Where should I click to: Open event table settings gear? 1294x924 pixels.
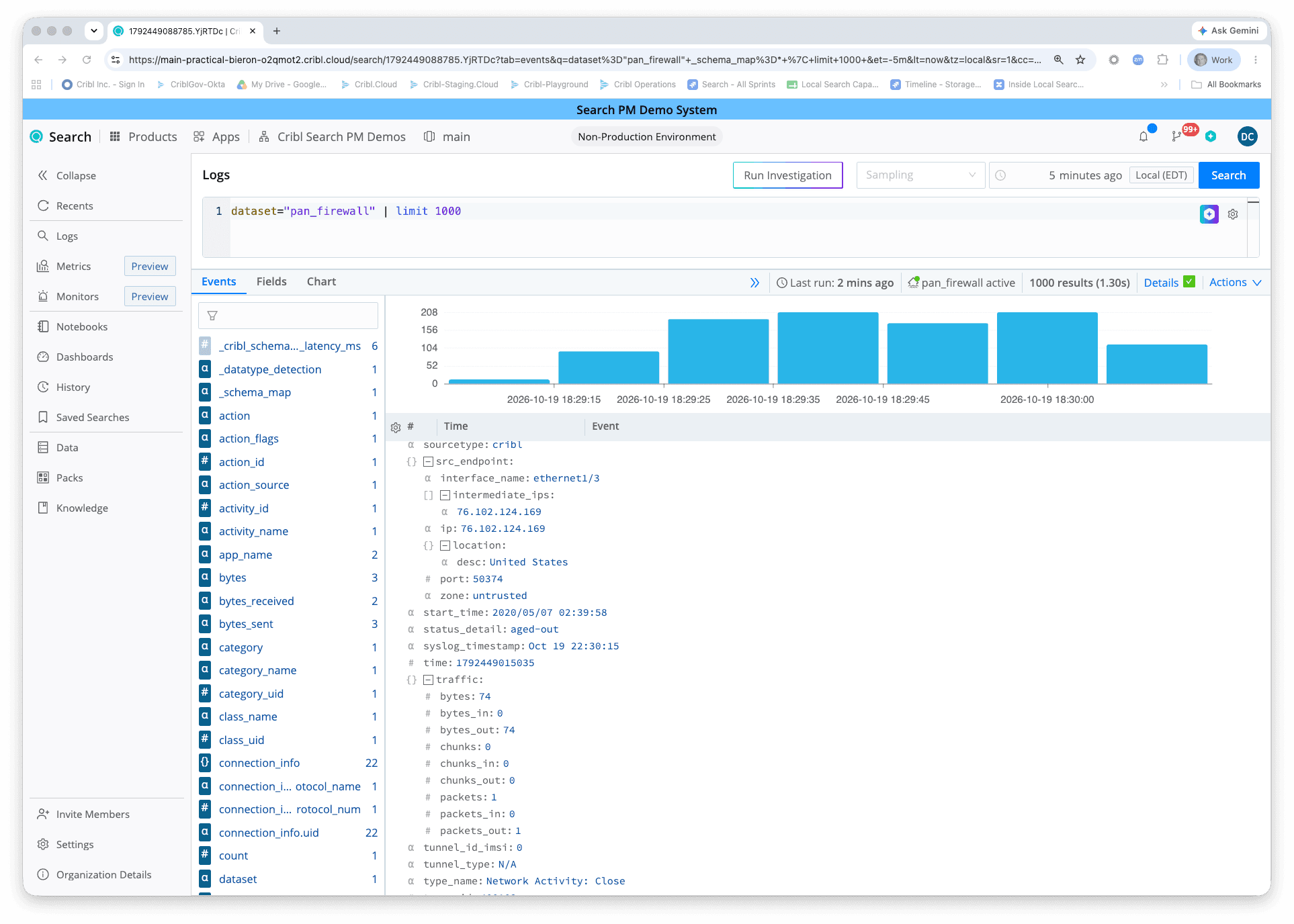tap(396, 427)
